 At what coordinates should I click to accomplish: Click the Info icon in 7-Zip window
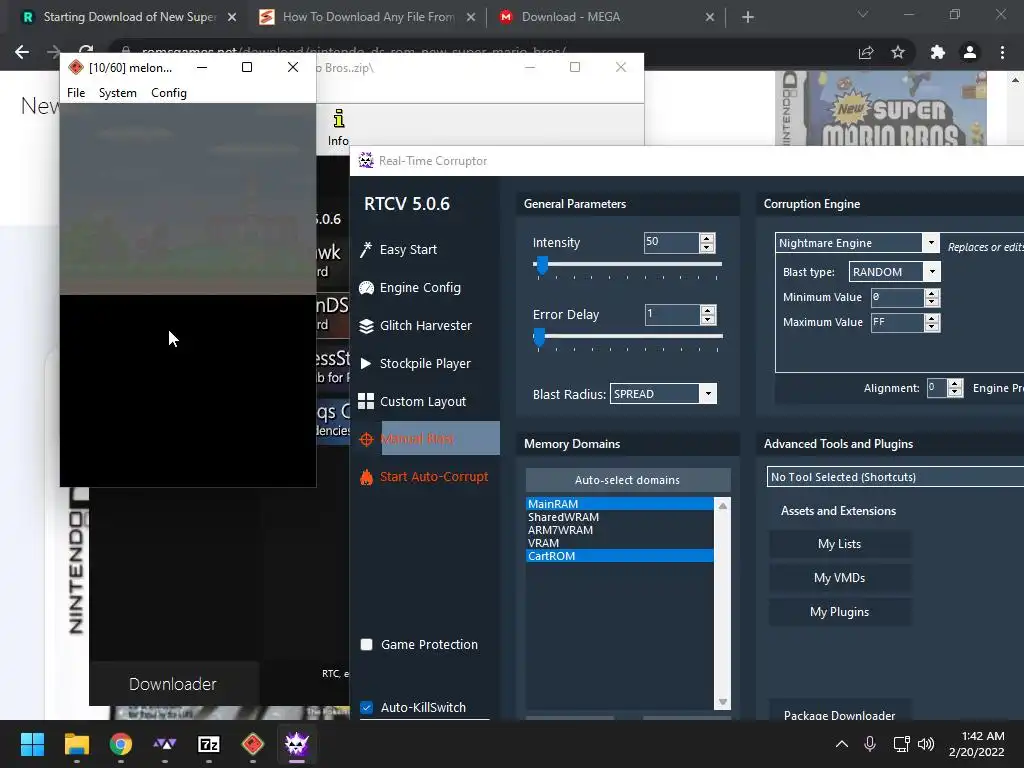338,119
